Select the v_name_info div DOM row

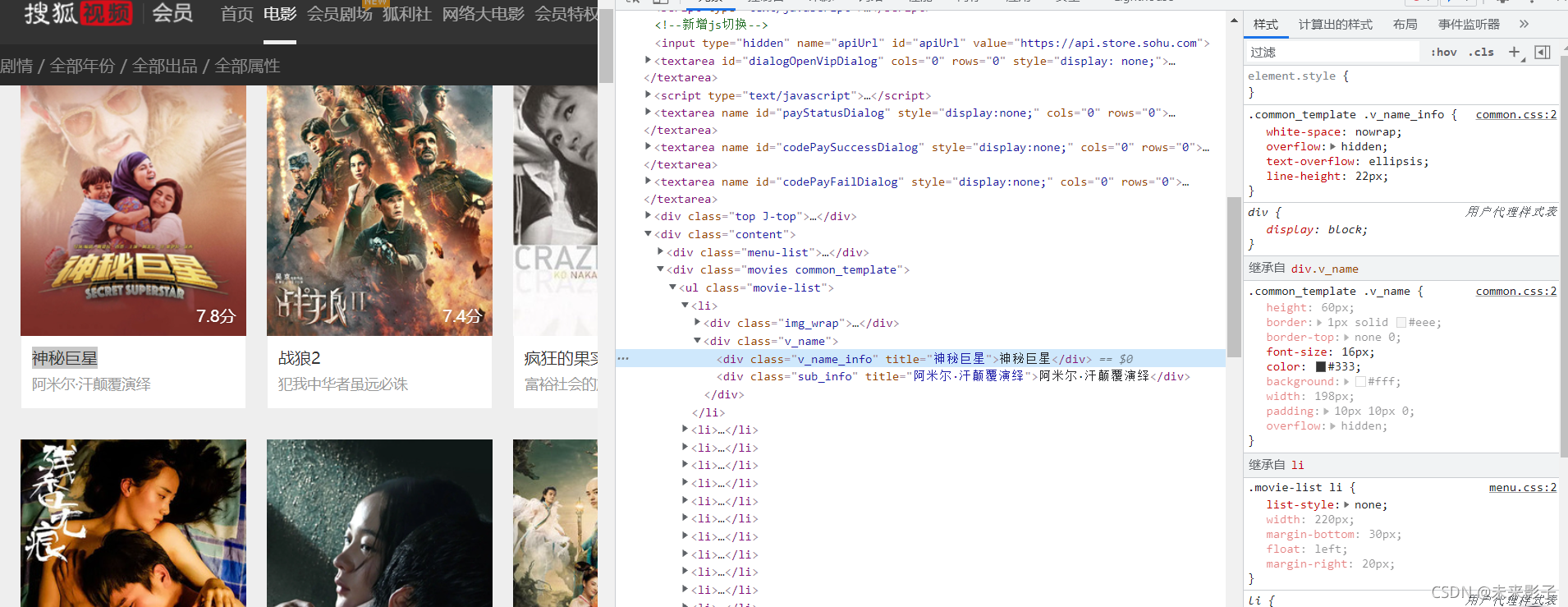point(920,359)
